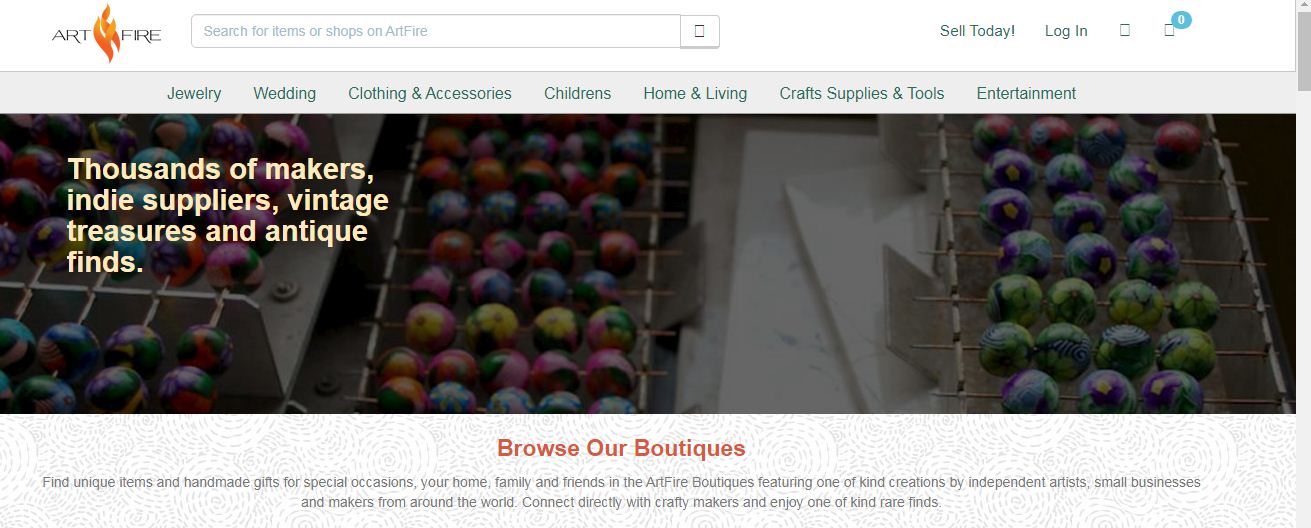Image resolution: width=1311 pixels, height=528 pixels.
Task: Click the Browse Our Boutiques heading
Action: click(621, 448)
